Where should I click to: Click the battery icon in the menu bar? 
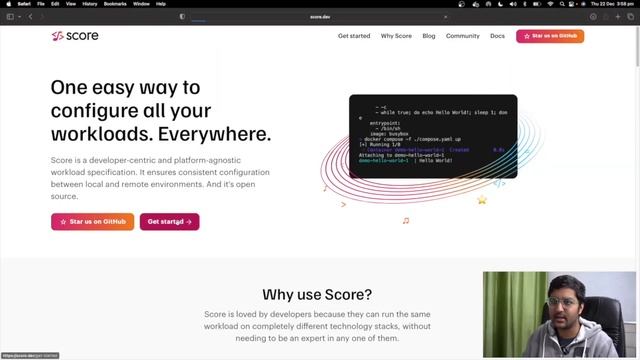pos(537,4)
